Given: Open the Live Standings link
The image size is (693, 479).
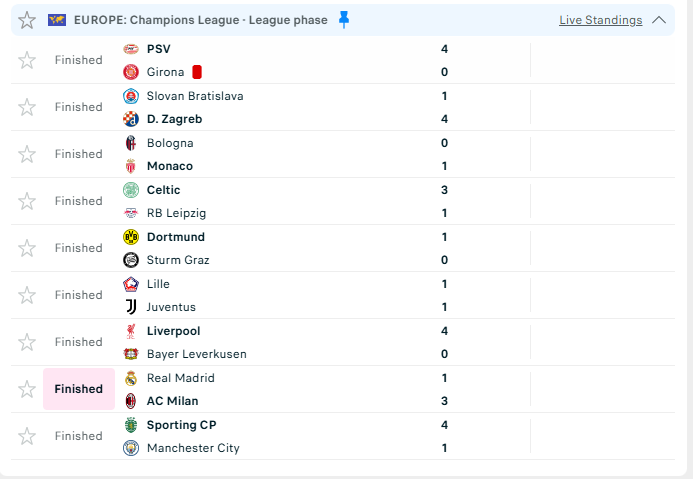Looking at the screenshot, I should tap(601, 20).
